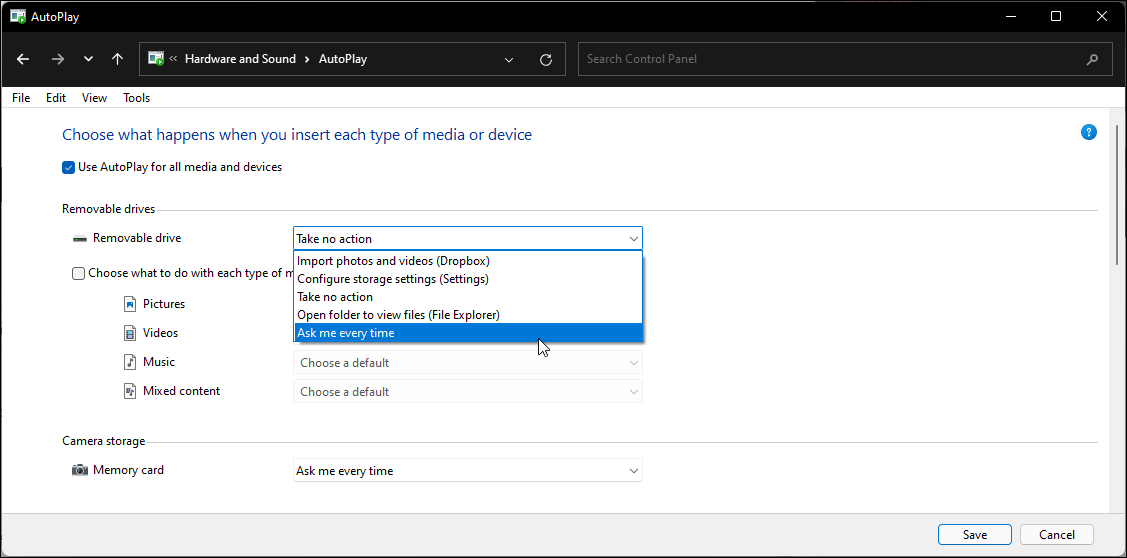Click the up-one-level arrow icon
The image size is (1127, 558).
coord(117,59)
